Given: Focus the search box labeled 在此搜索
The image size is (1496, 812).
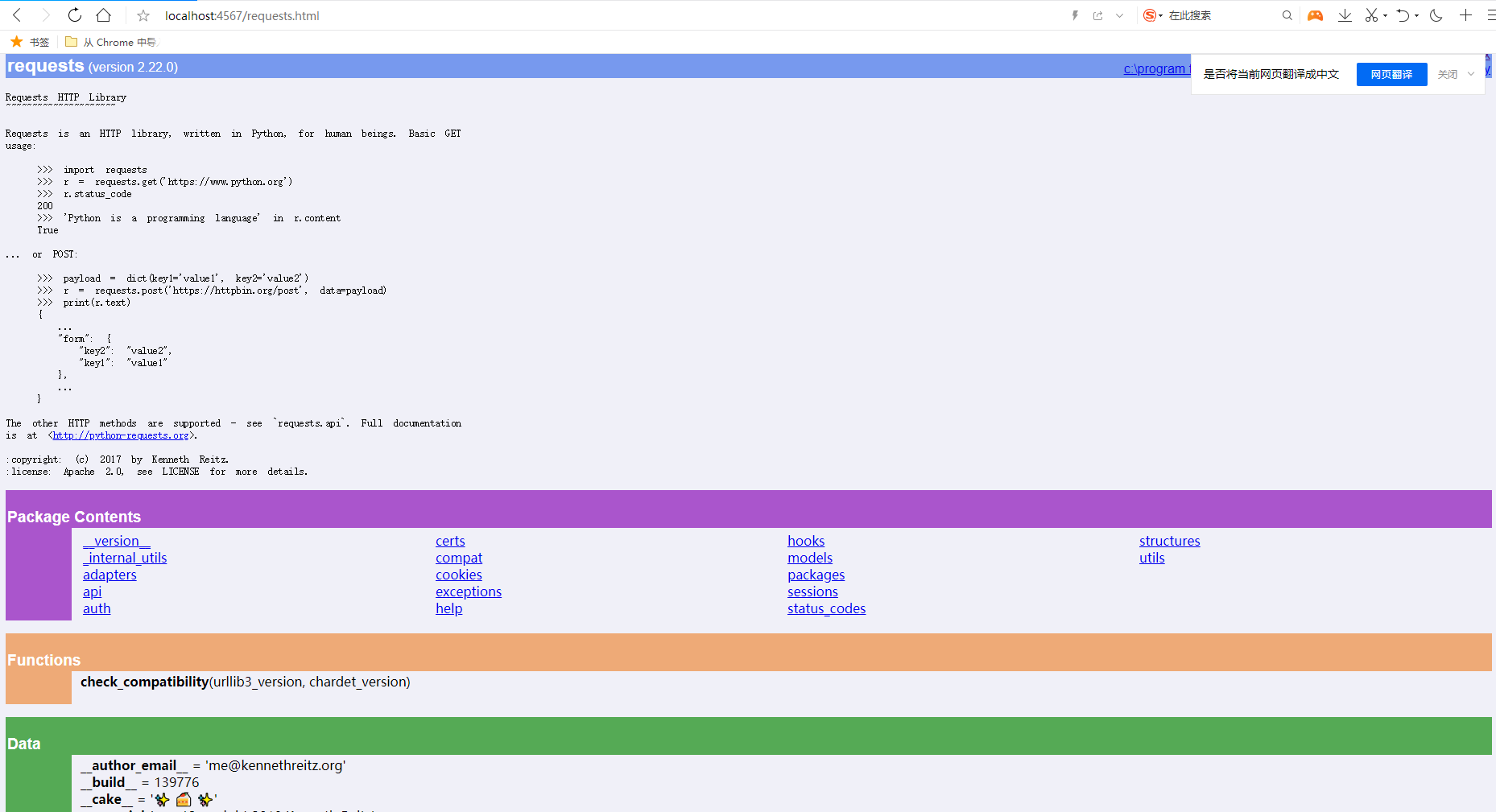Looking at the screenshot, I should 1220,15.
